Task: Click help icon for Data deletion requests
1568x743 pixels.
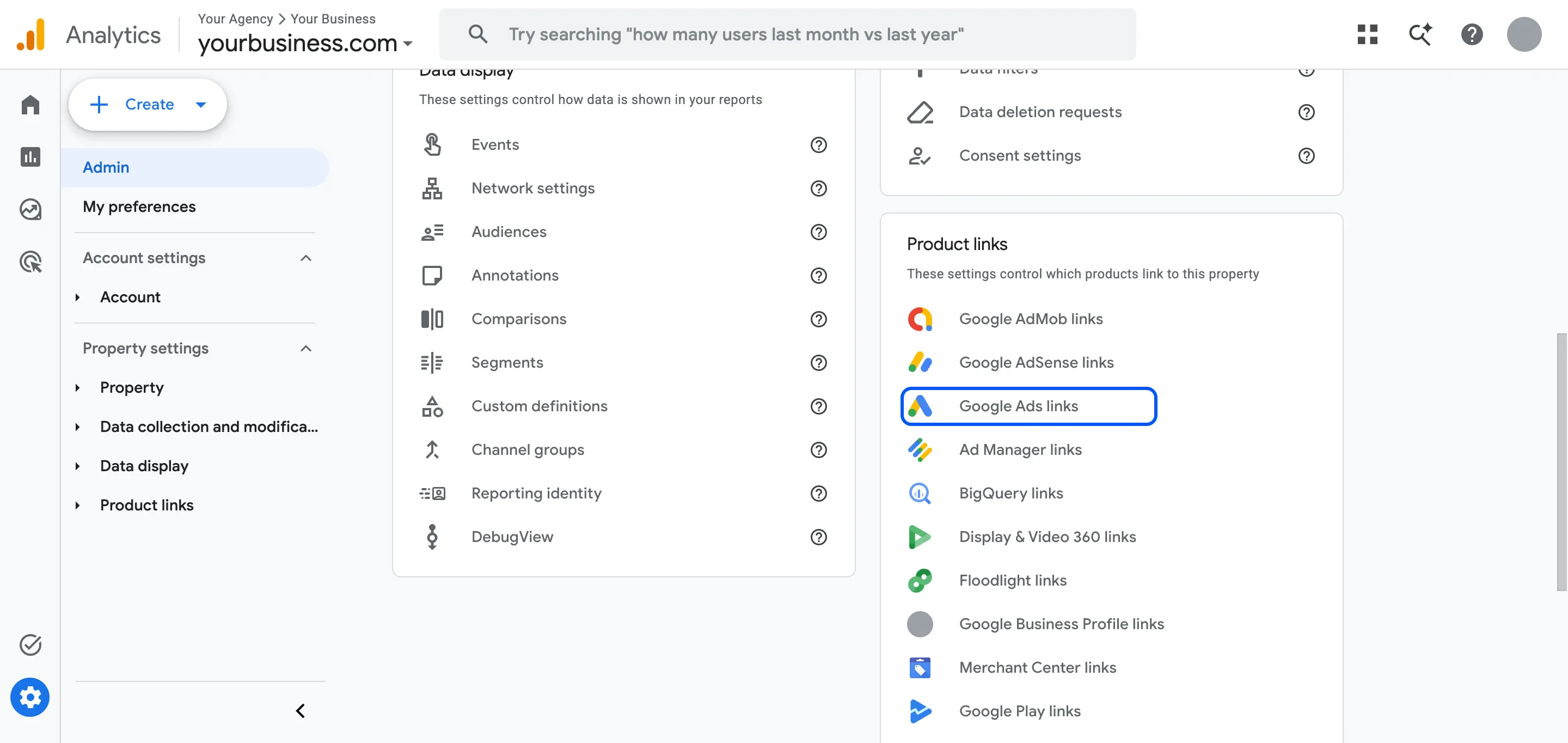Action: [x=1306, y=112]
